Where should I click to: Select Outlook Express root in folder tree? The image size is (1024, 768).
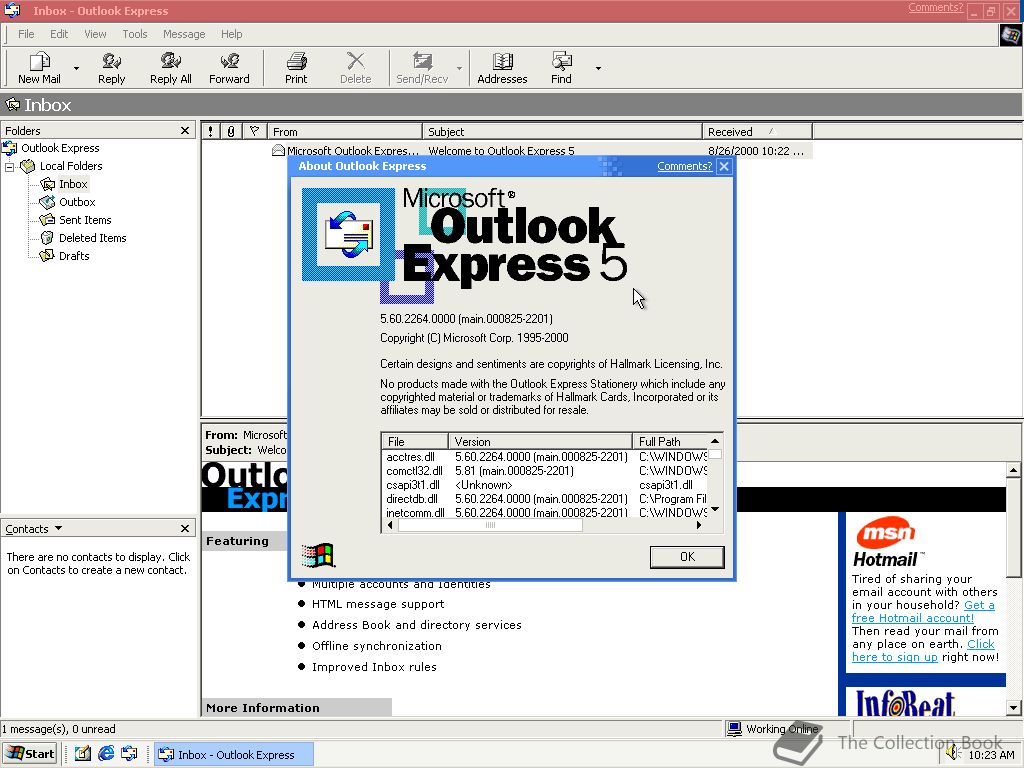60,148
